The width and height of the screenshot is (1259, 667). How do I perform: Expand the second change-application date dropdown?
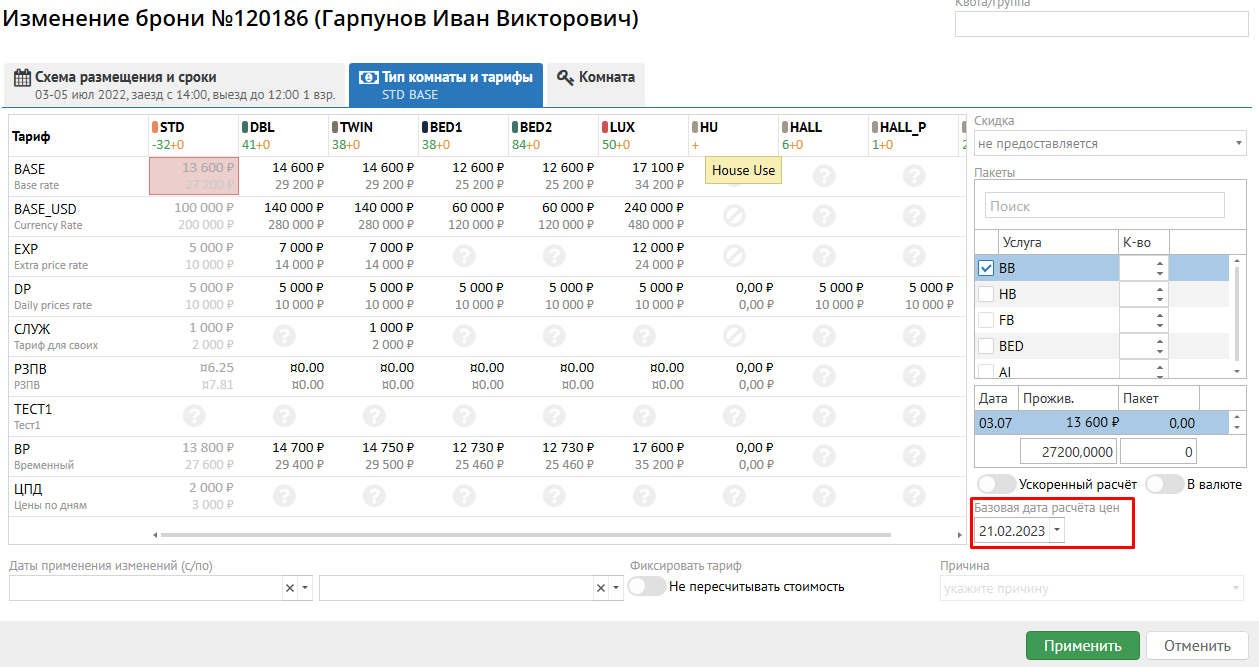tap(614, 588)
